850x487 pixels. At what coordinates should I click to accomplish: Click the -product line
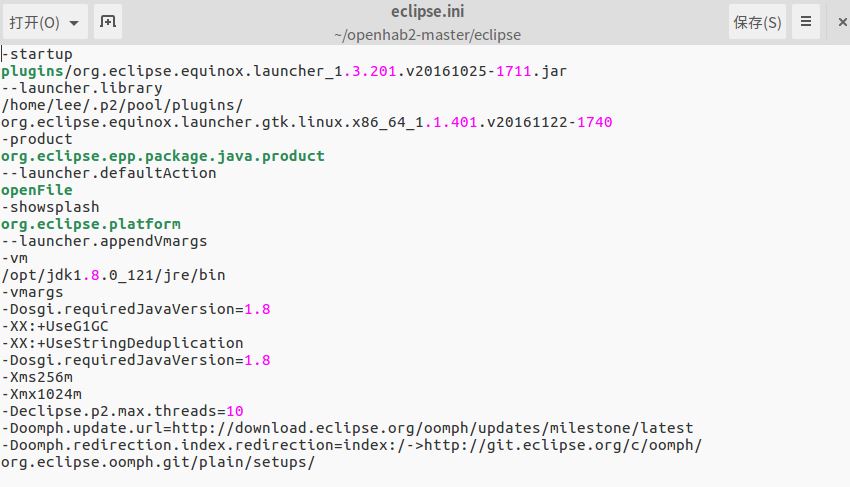37,139
